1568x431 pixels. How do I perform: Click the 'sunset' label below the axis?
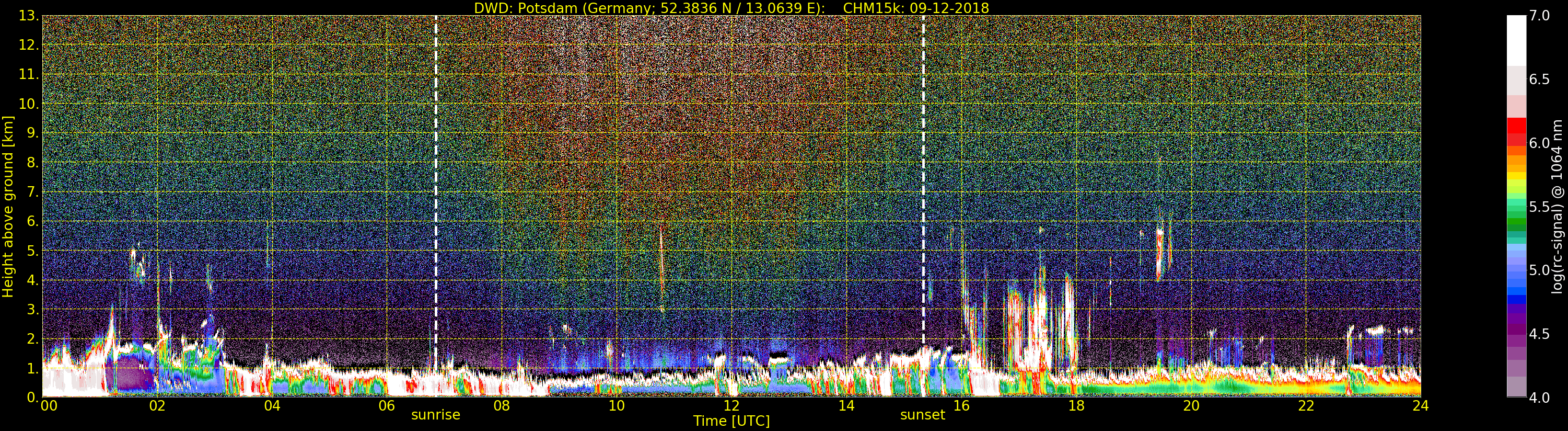coord(923,415)
